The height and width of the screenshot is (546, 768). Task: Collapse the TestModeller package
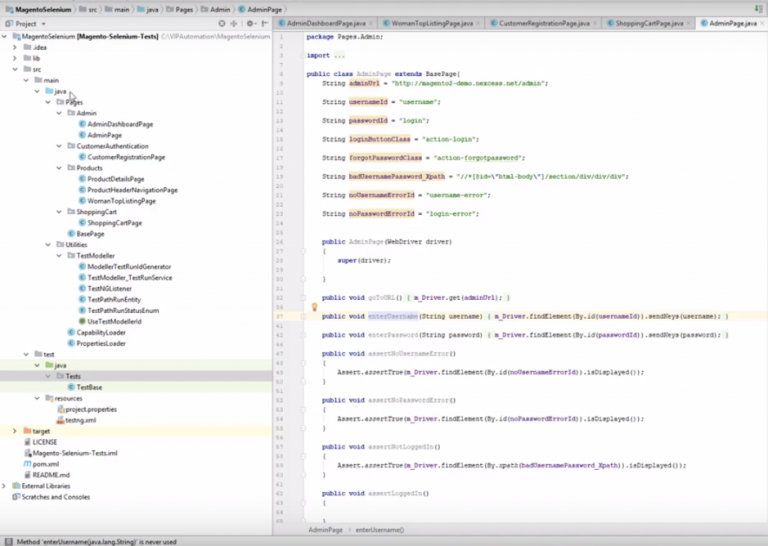point(59,256)
